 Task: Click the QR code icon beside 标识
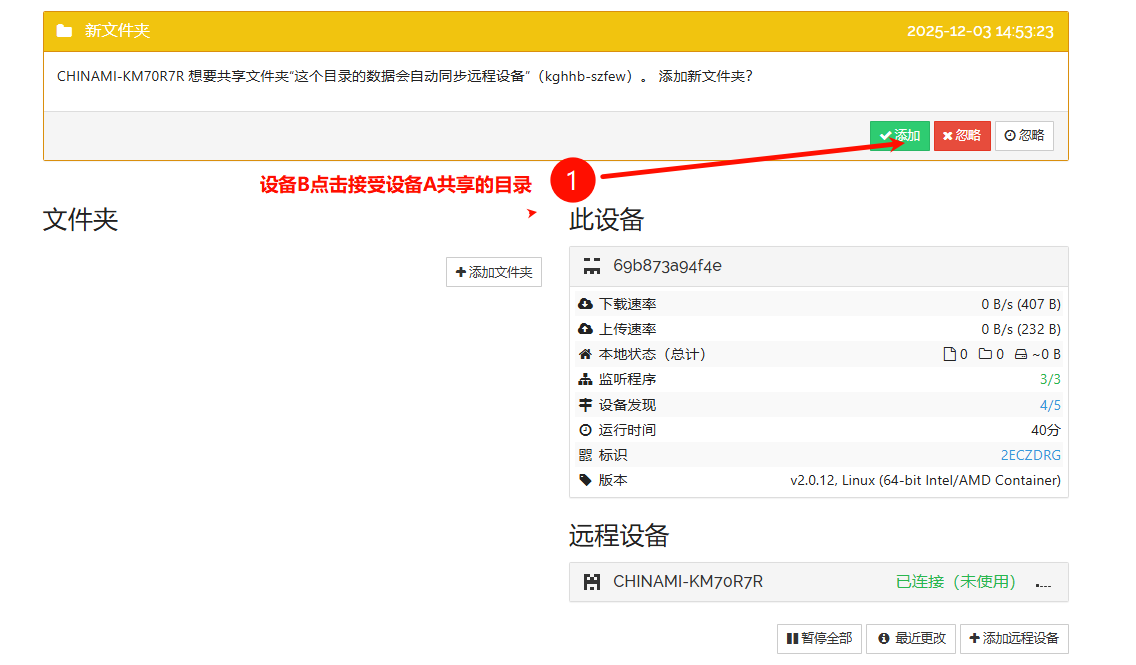586,455
